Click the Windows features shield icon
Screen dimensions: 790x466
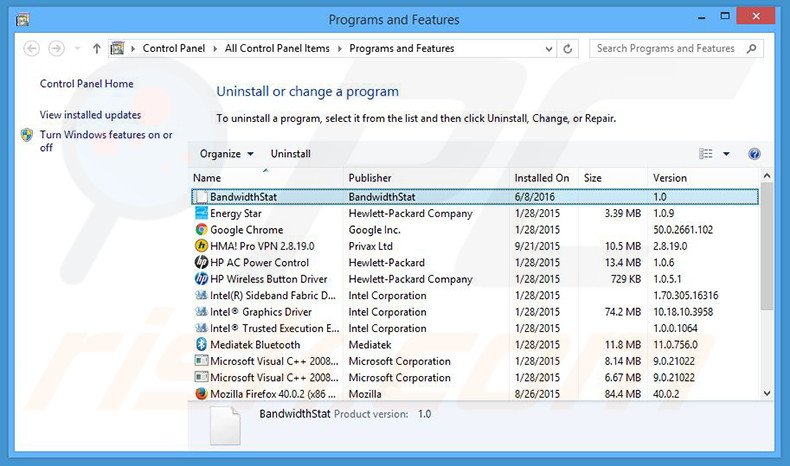27,135
